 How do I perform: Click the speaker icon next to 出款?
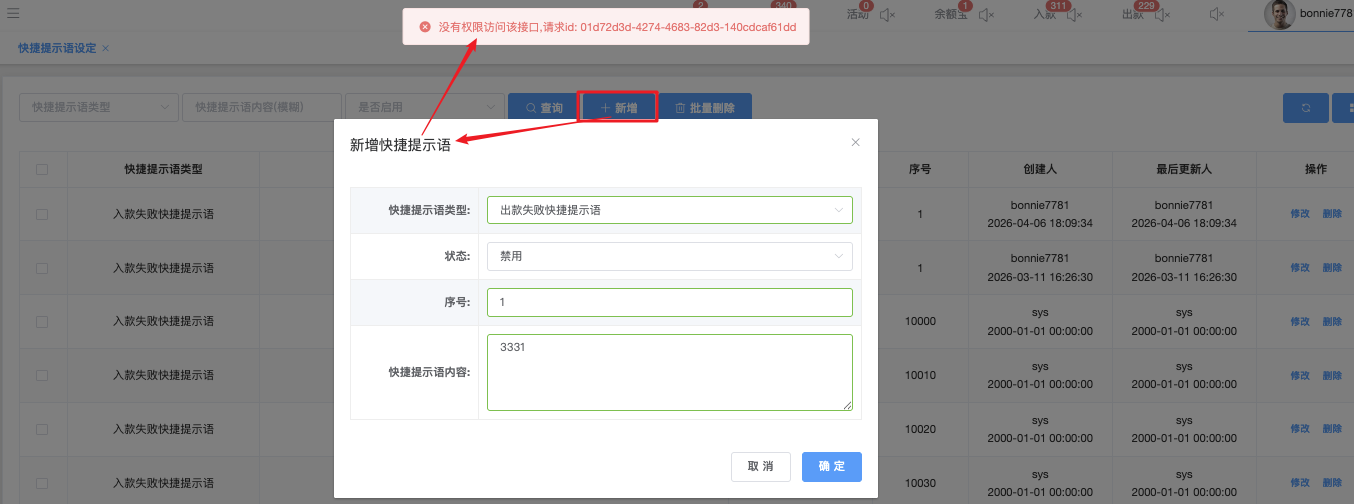[x=1161, y=15]
